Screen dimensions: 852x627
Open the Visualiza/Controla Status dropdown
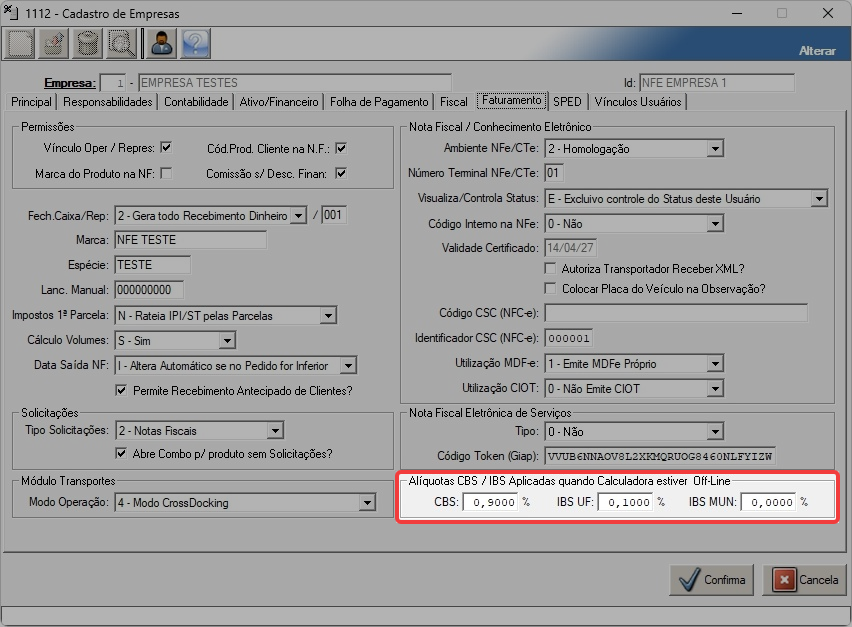click(x=819, y=199)
